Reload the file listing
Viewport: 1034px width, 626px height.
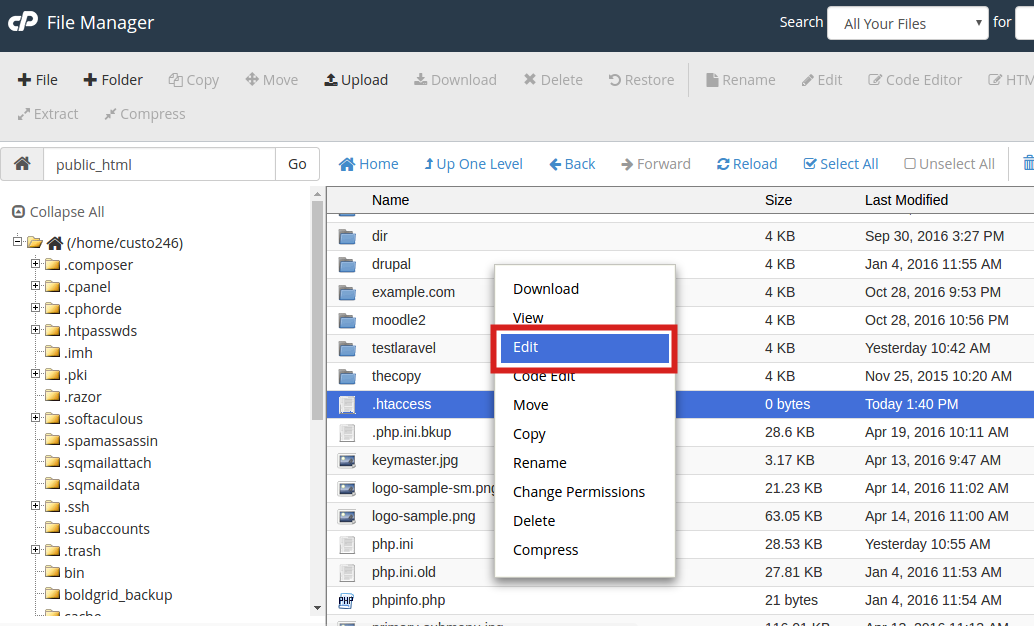pos(746,164)
